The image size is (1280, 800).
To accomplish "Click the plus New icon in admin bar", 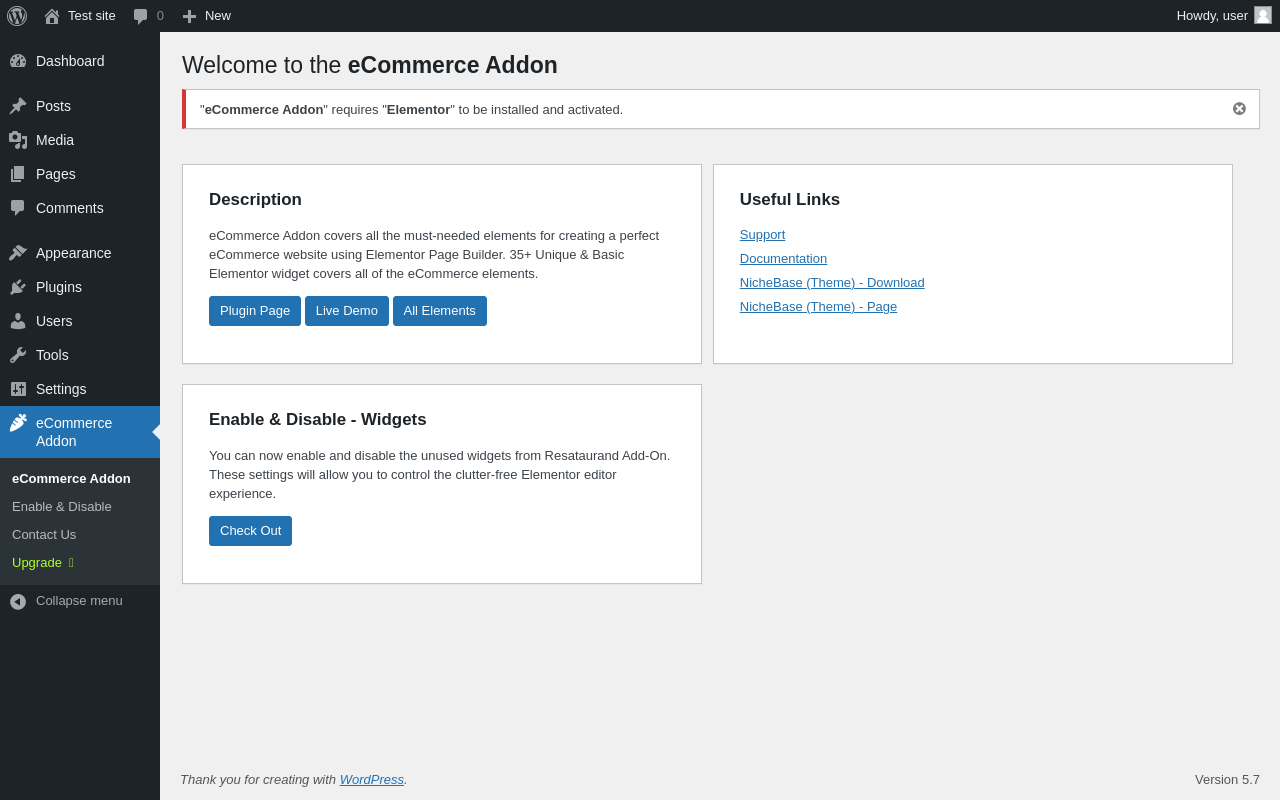I will click(189, 16).
